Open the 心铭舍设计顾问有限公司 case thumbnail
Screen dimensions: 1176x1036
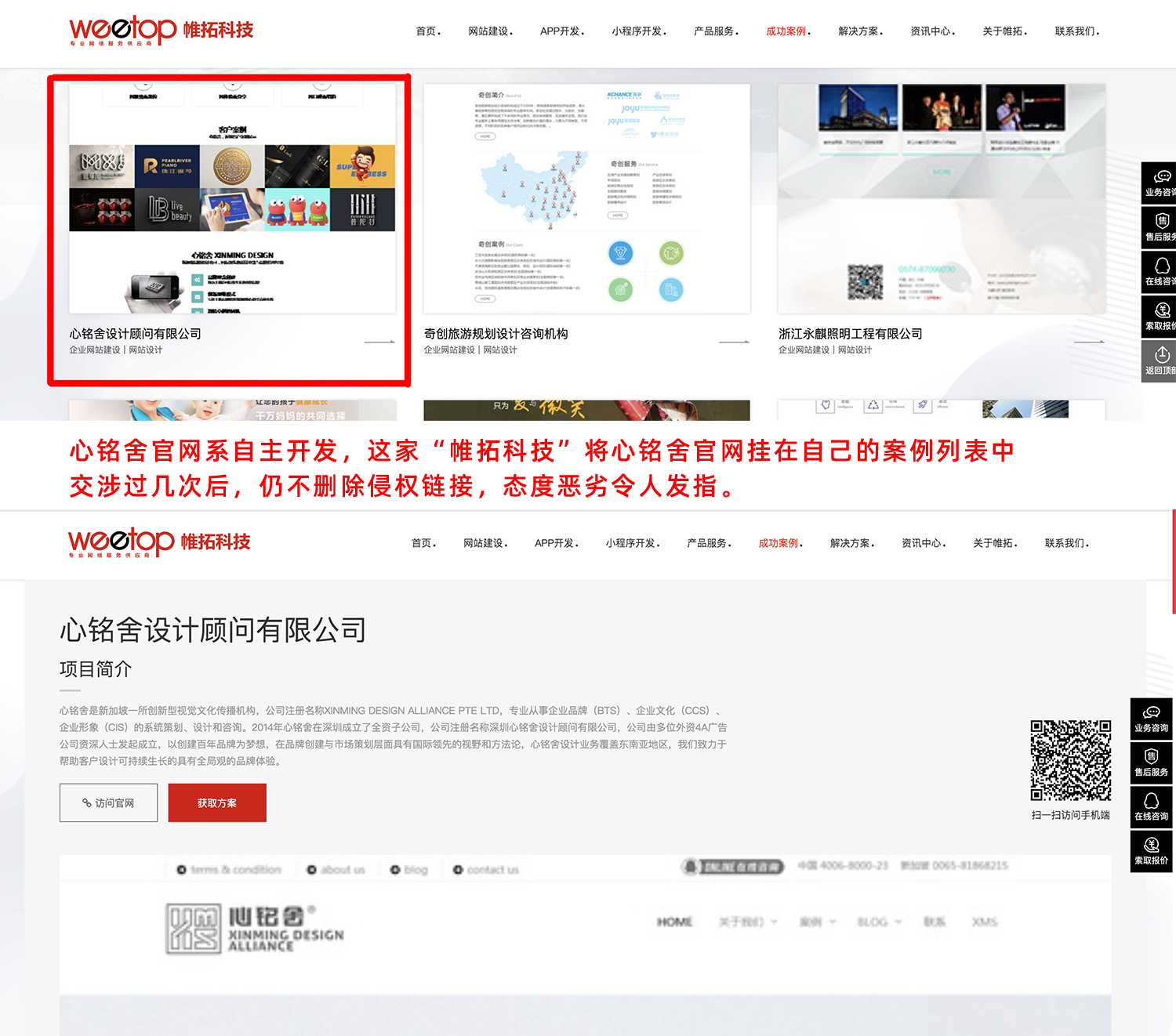(x=232, y=199)
